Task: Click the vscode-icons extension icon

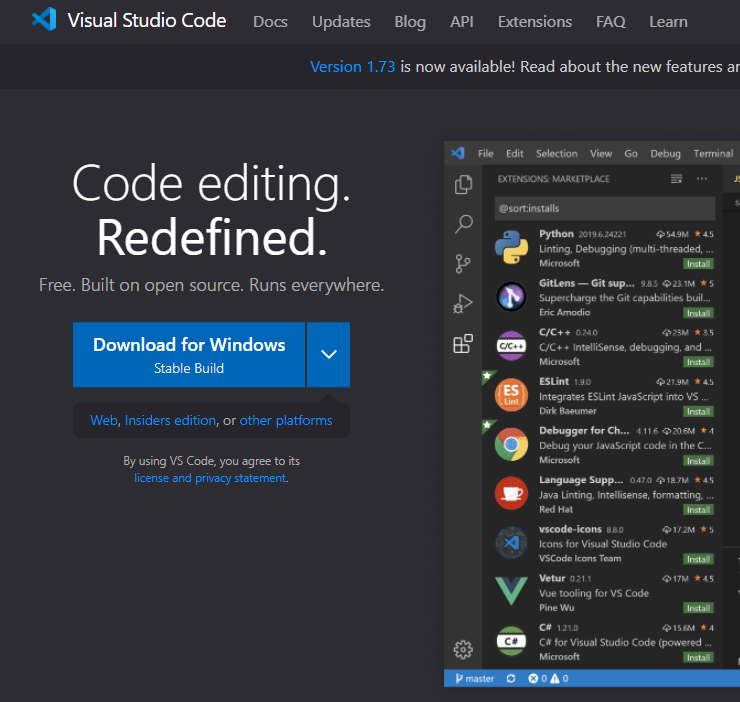Action: click(511, 542)
